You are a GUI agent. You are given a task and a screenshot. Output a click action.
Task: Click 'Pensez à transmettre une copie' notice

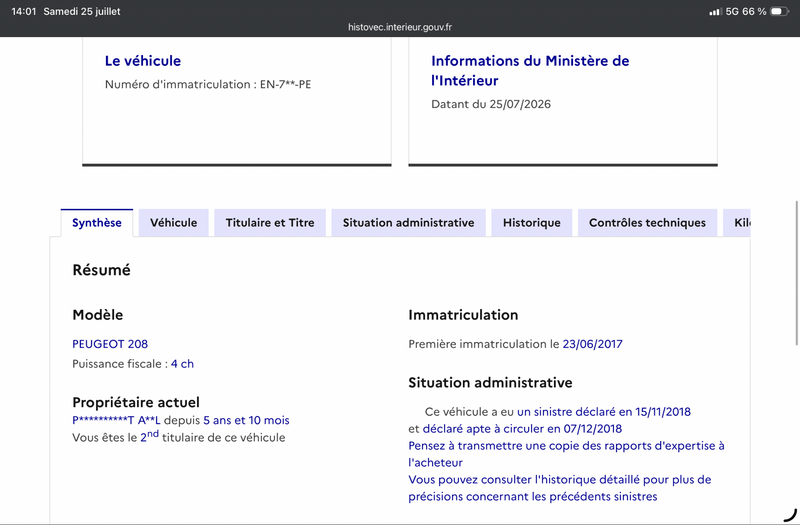[566, 454]
